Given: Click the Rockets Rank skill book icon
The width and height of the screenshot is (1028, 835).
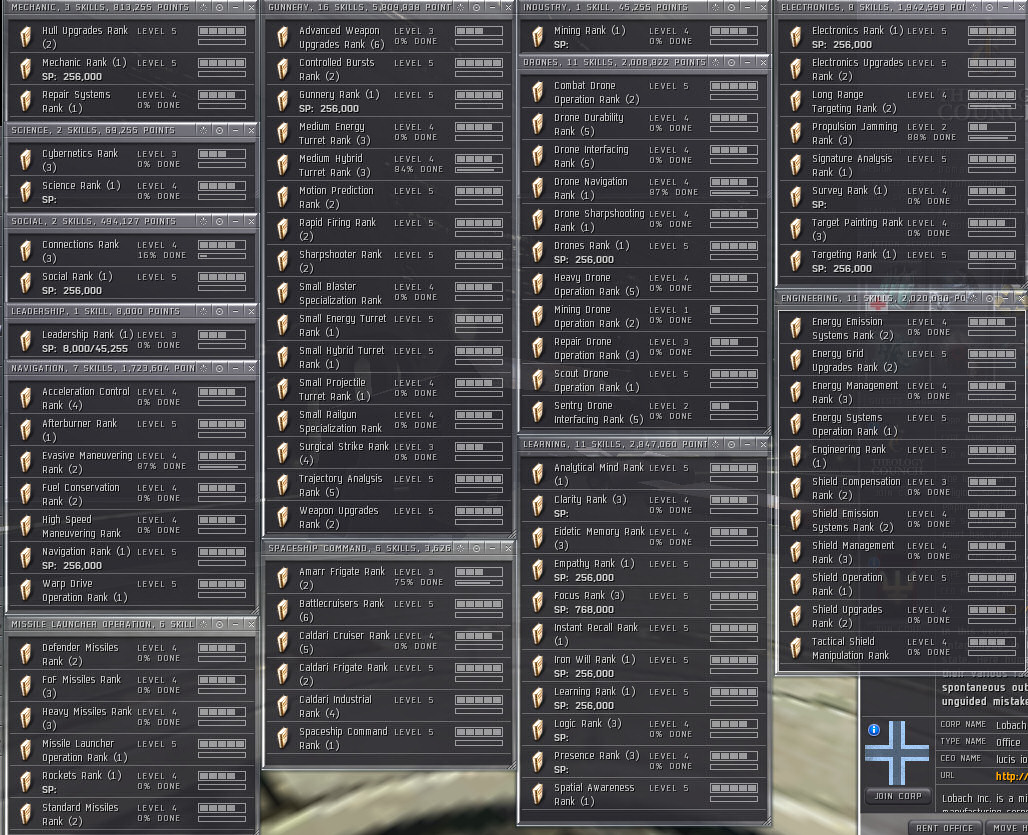Looking at the screenshot, I should click(x=26, y=782).
